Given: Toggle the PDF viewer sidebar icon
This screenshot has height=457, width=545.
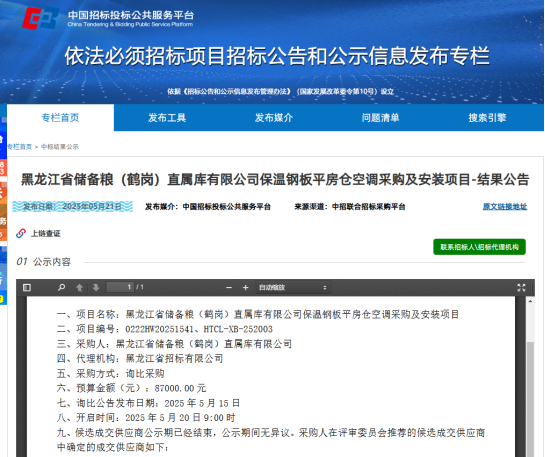Looking at the screenshot, I should 27,287.
